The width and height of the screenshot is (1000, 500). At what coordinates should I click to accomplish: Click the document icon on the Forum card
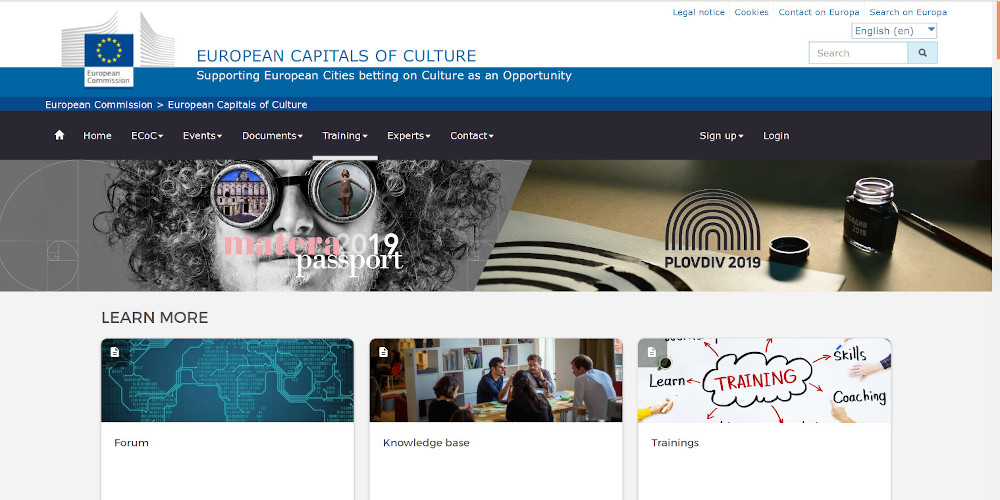pyautogui.click(x=115, y=352)
